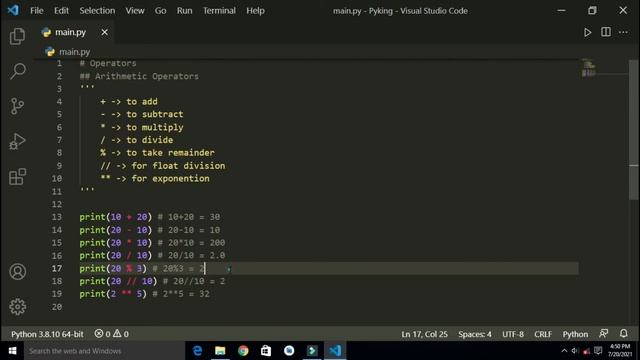Open Microsoft Store from taskbar
This screenshot has width=640, height=360.
coord(266,351)
